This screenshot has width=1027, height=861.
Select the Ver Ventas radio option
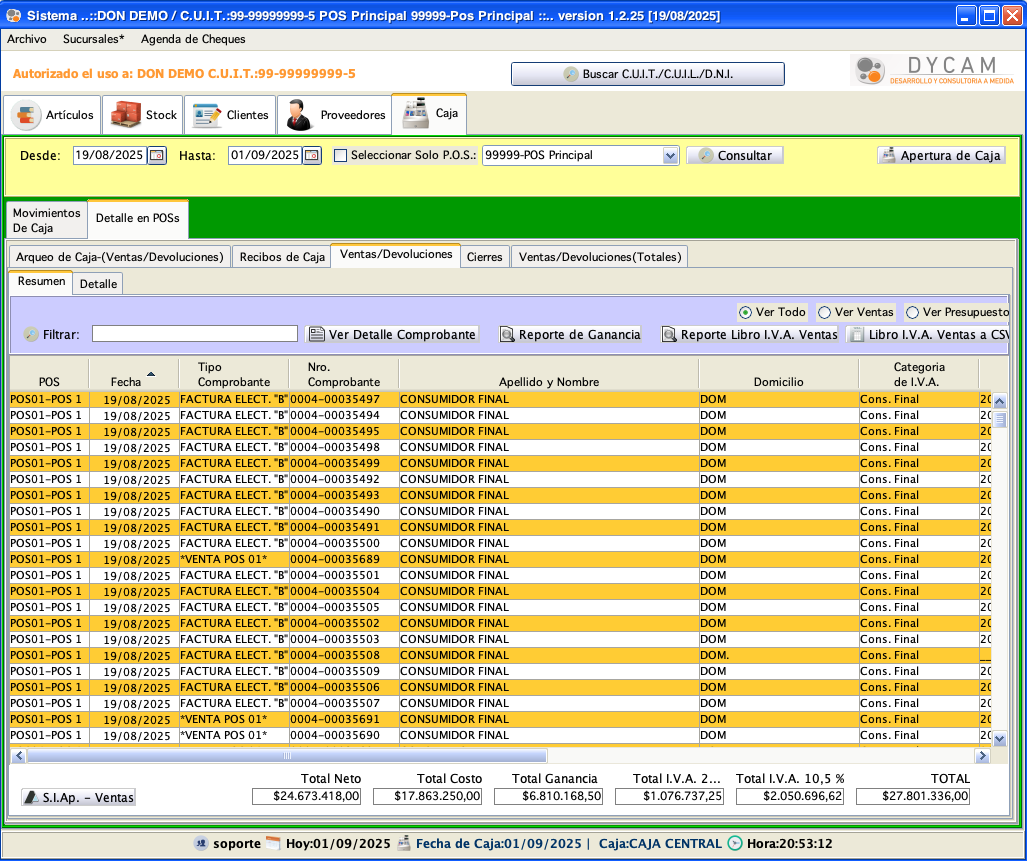coord(825,312)
